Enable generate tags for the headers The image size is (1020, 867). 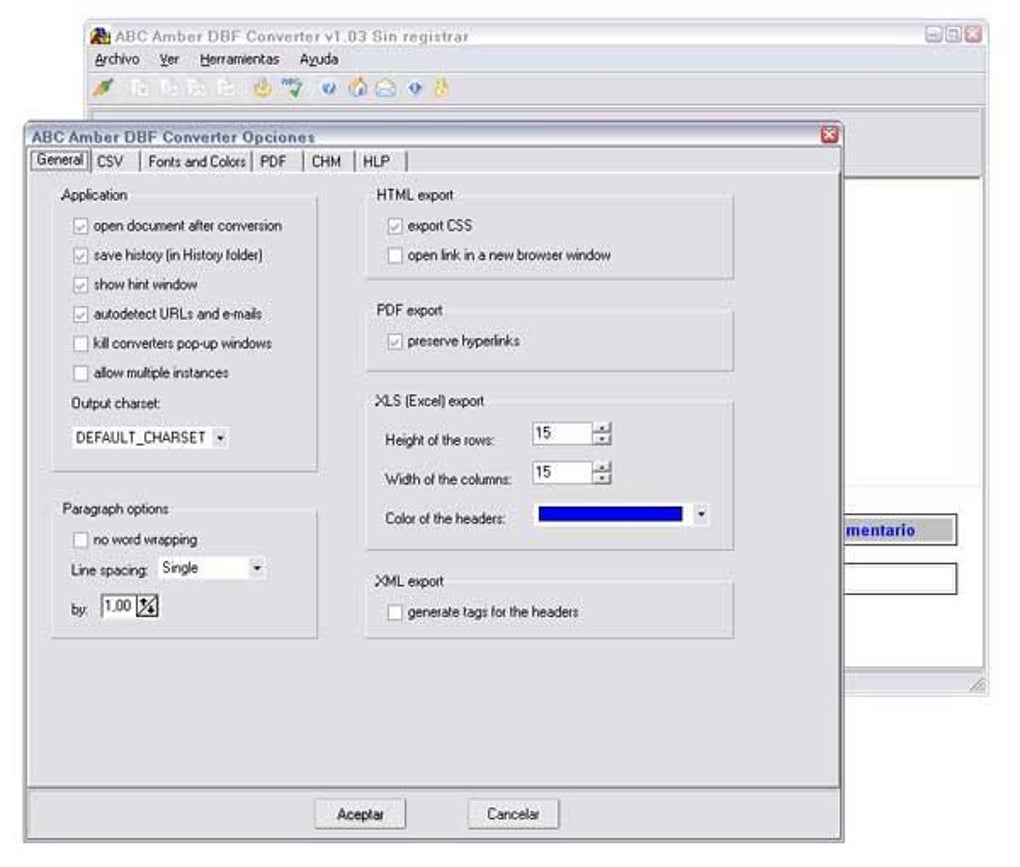(x=394, y=613)
